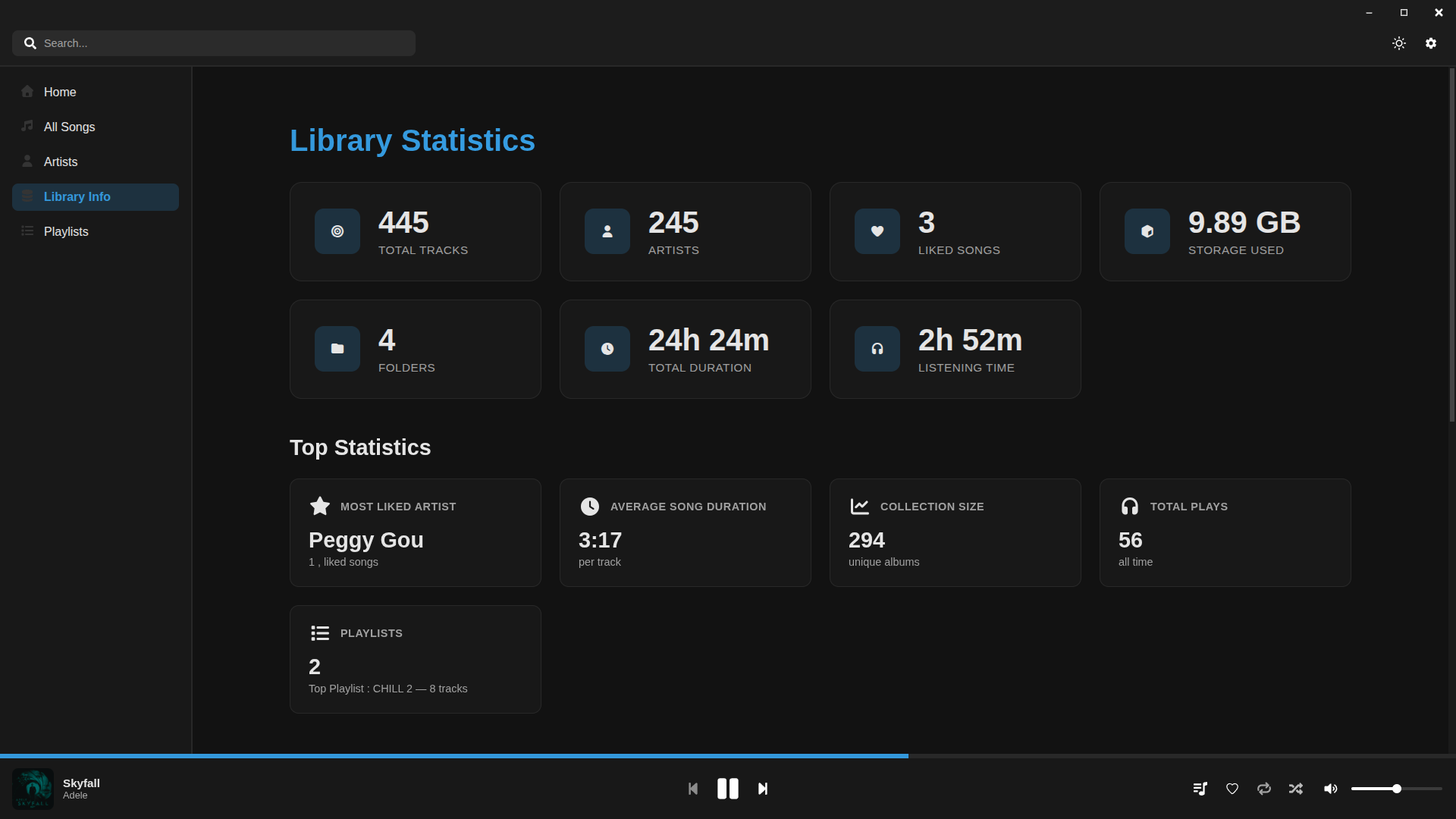
Task: Open All Songs view
Action: point(69,127)
